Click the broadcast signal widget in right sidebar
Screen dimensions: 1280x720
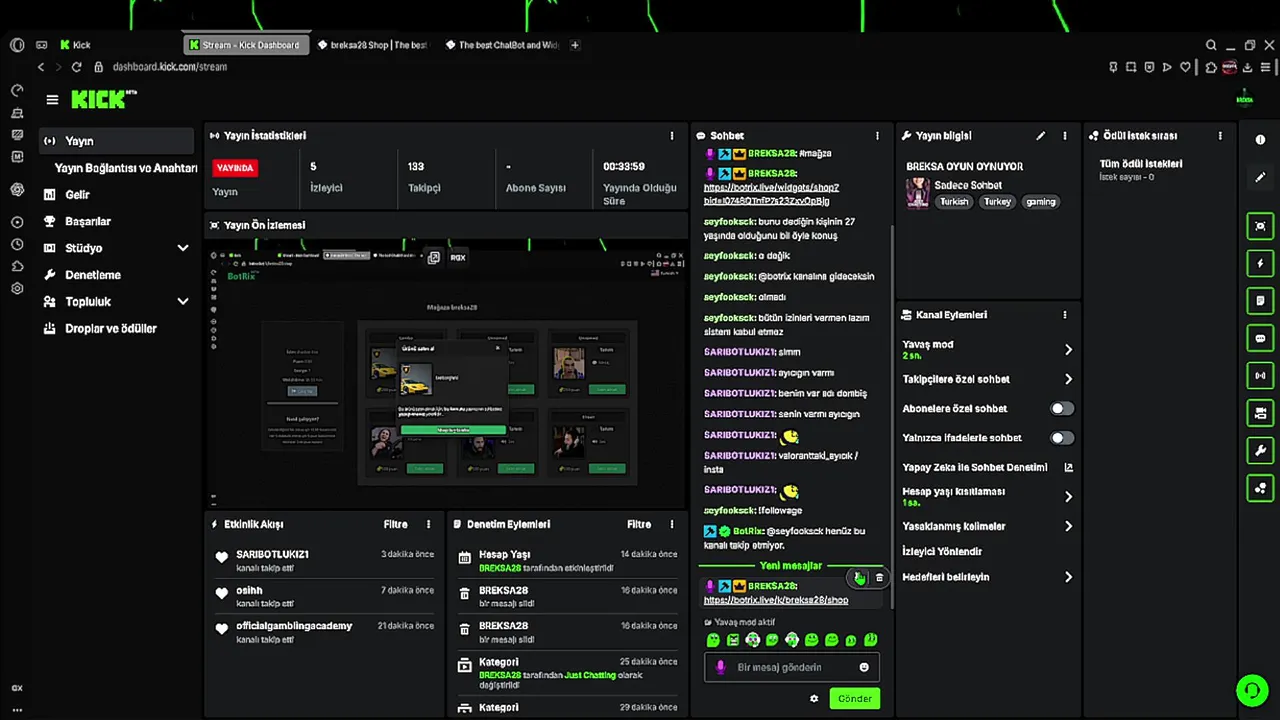(x=1260, y=376)
